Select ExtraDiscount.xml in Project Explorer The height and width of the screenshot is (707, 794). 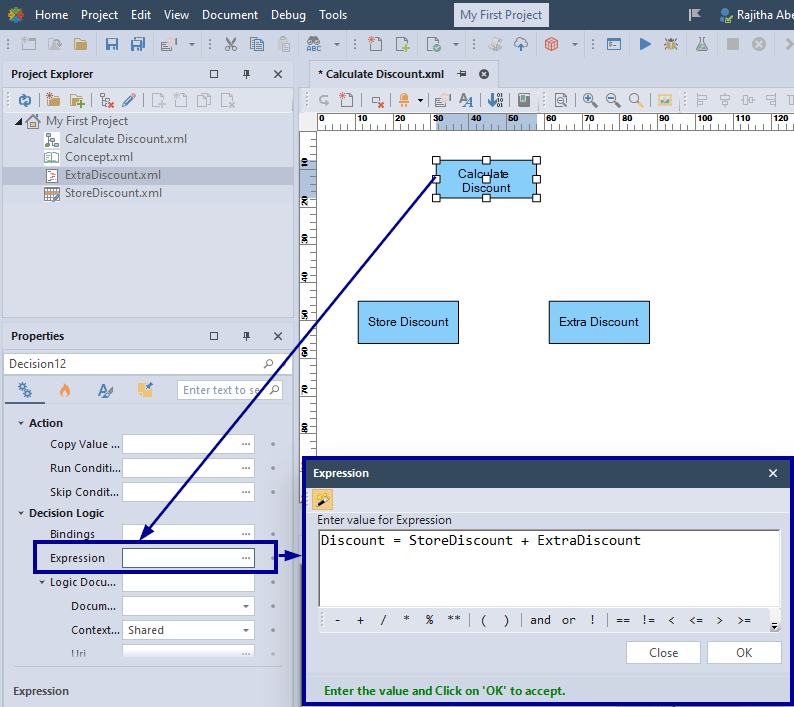click(113, 175)
